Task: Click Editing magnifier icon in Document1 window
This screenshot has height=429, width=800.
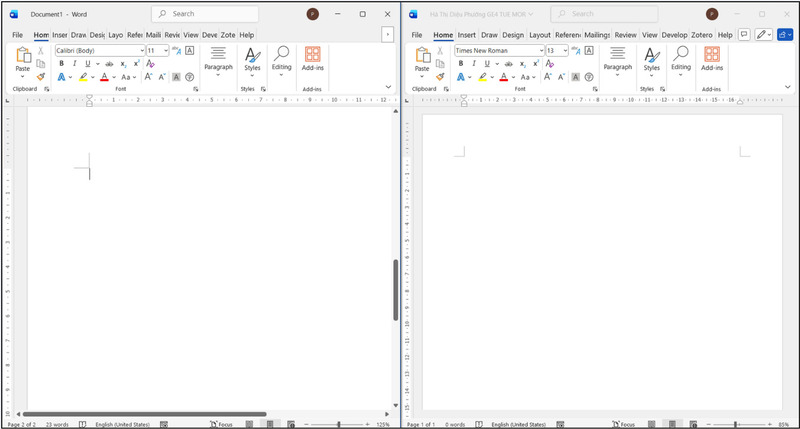Action: (281, 56)
